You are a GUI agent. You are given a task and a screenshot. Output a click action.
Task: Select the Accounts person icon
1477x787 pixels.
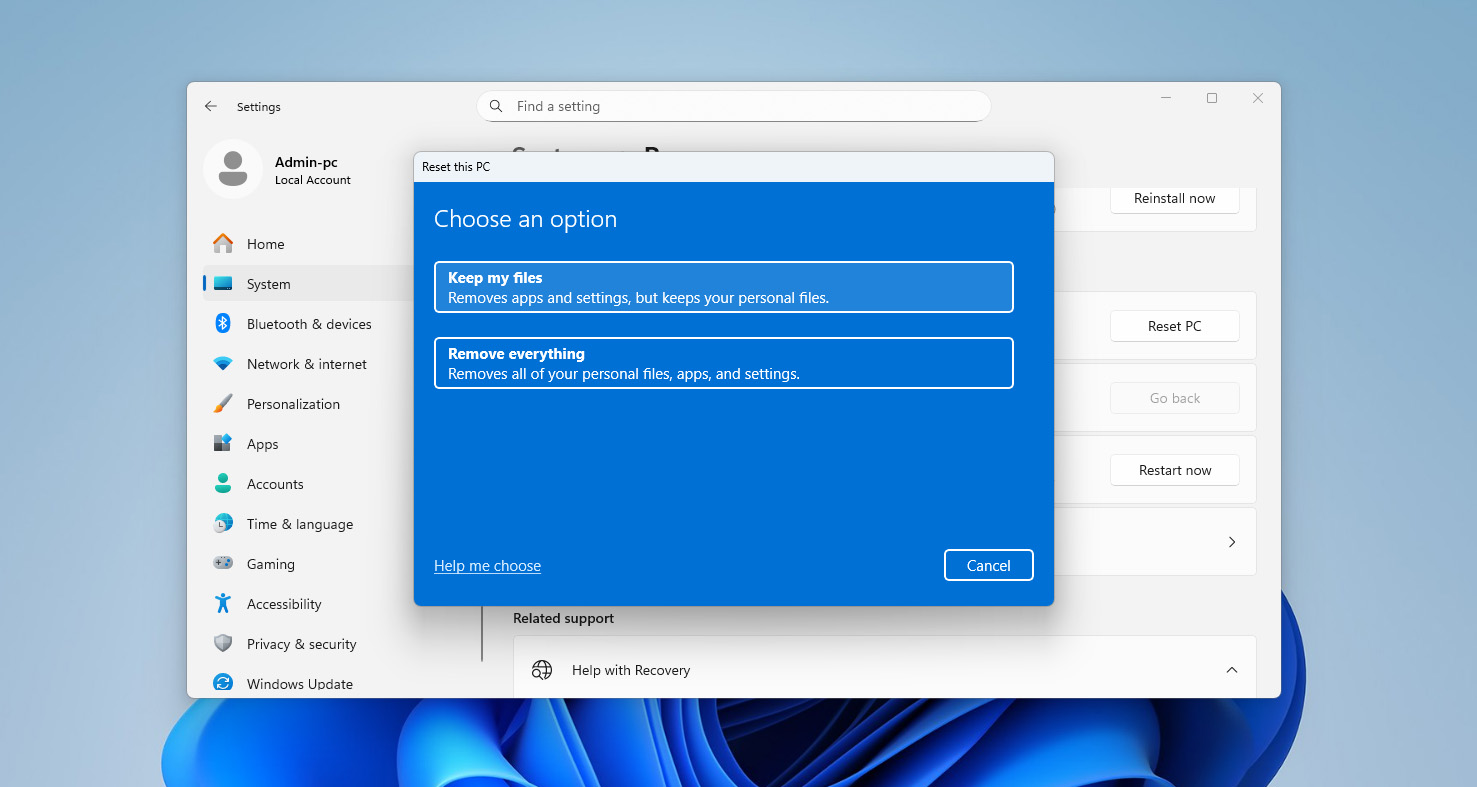tap(223, 484)
